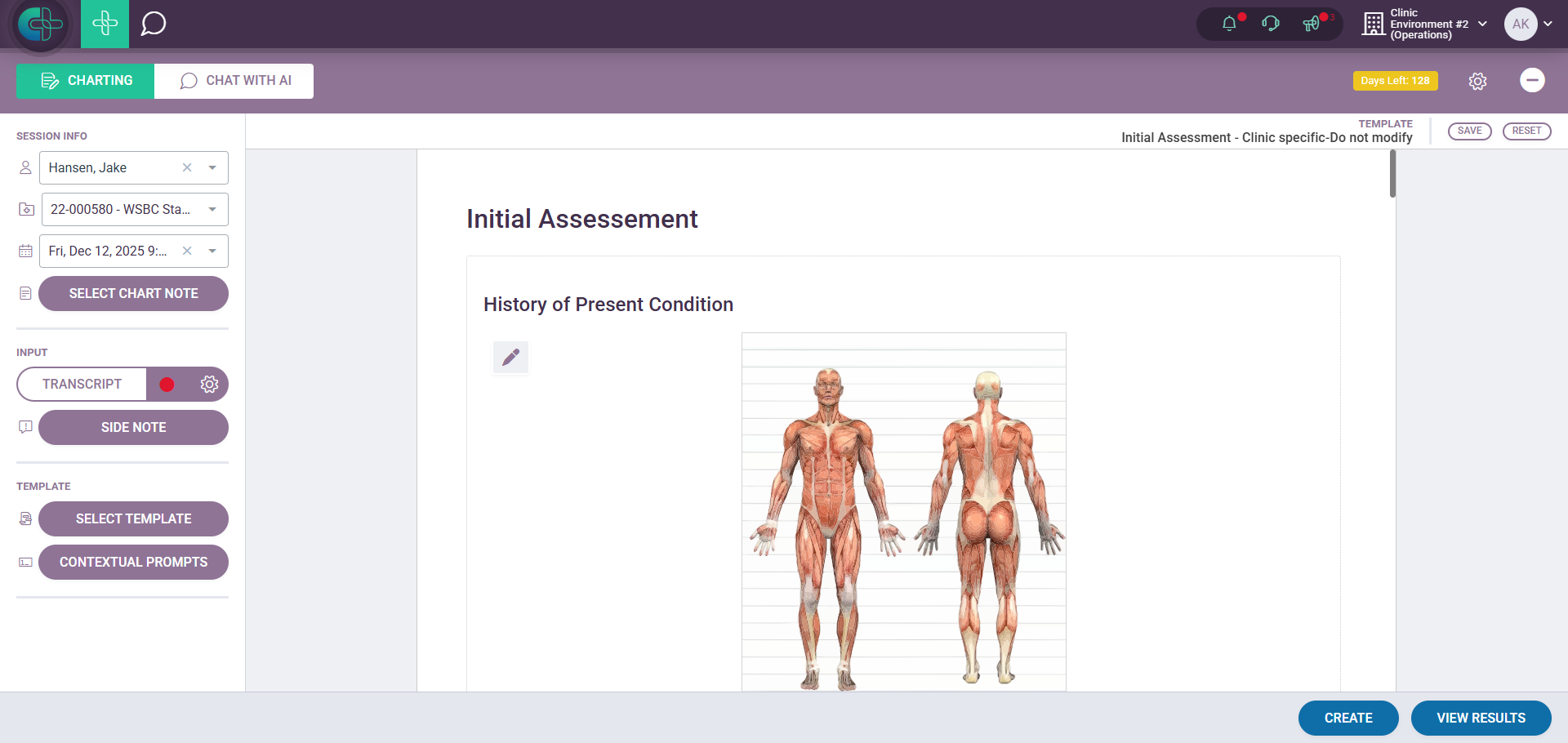Select the Charting tab

(x=86, y=81)
